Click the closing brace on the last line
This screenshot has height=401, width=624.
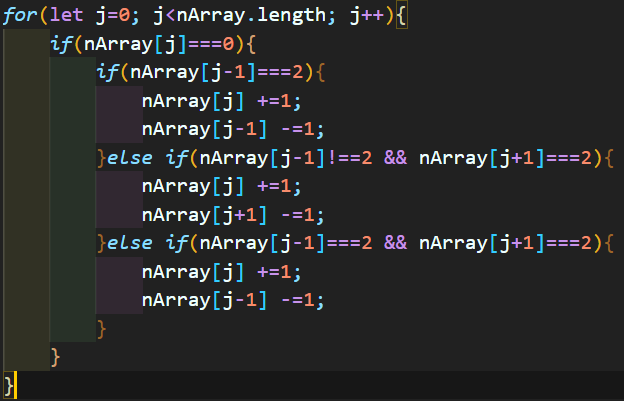tap(8, 386)
